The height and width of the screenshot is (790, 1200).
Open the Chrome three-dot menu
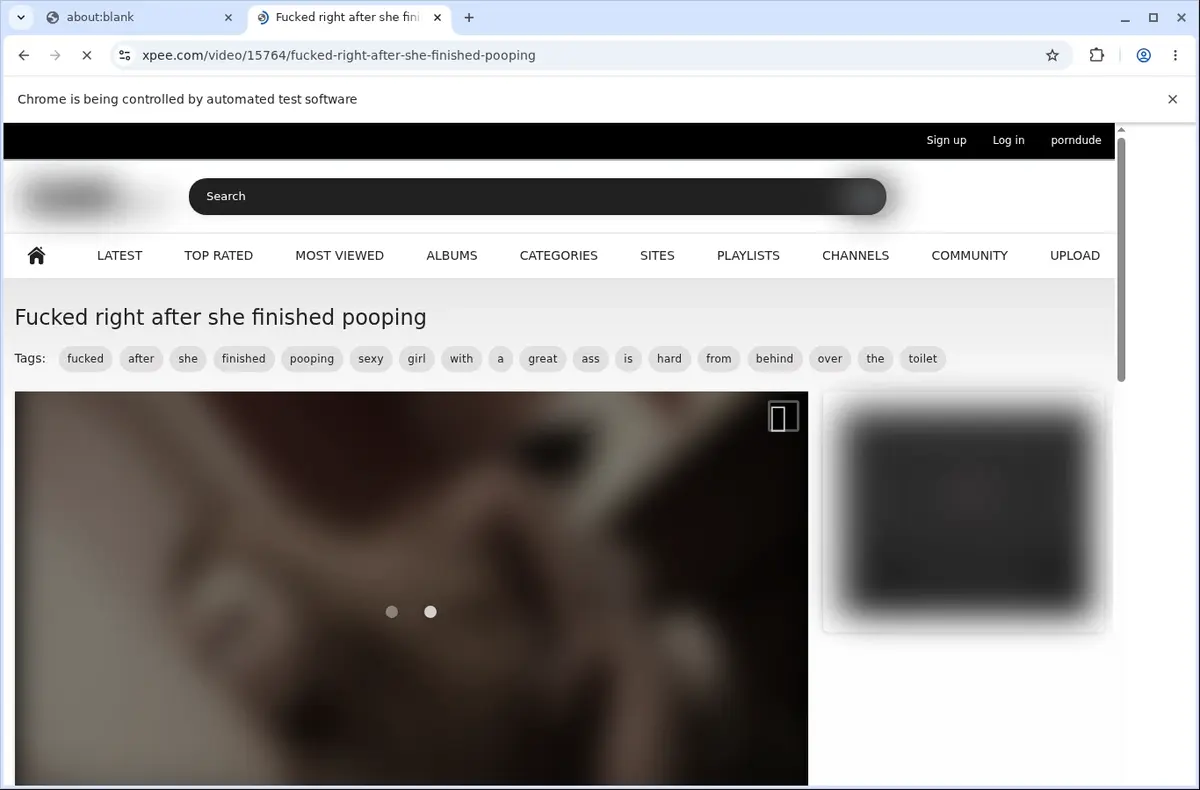[1174, 56]
